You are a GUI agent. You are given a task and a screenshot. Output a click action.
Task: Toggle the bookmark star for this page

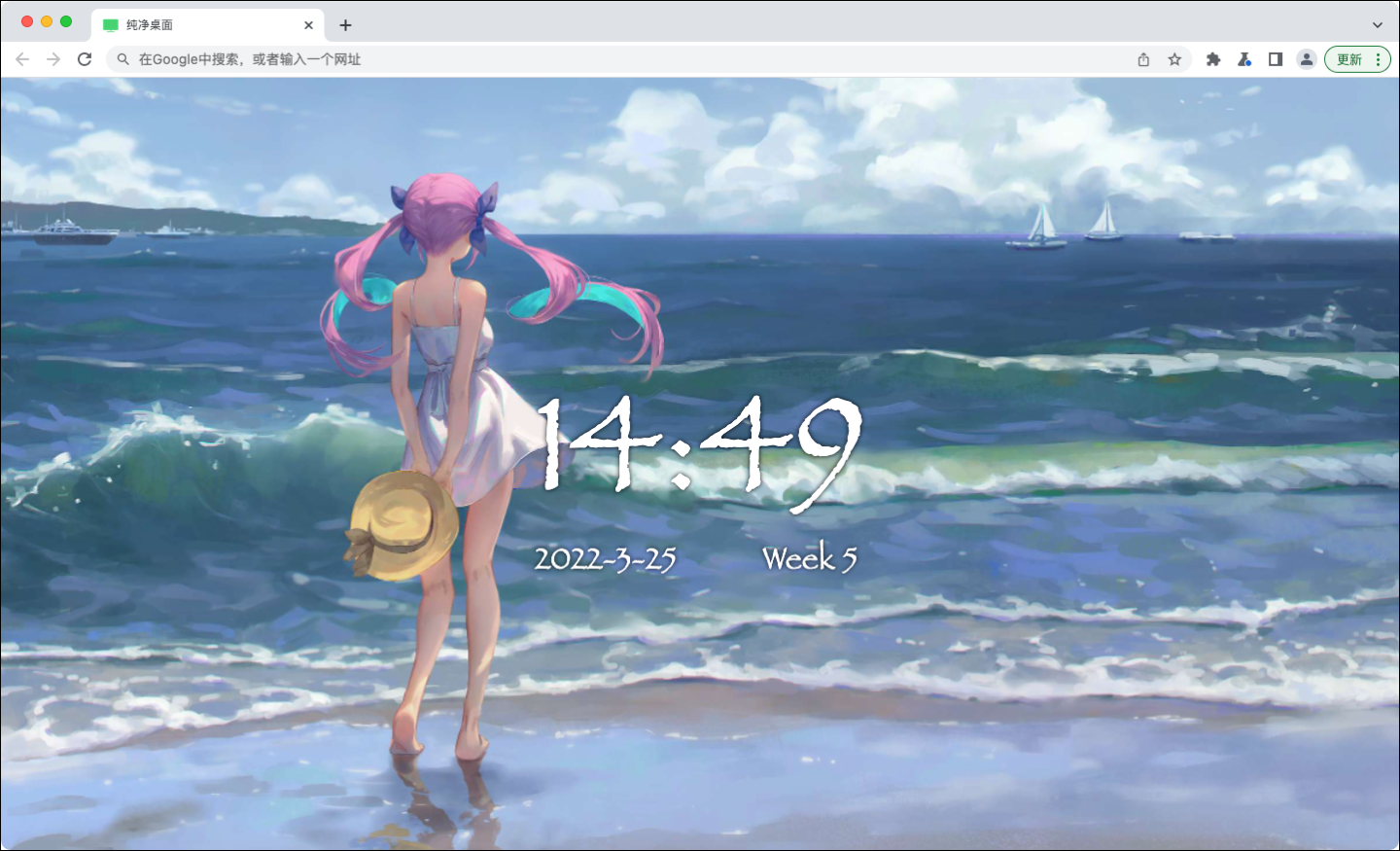click(1176, 59)
